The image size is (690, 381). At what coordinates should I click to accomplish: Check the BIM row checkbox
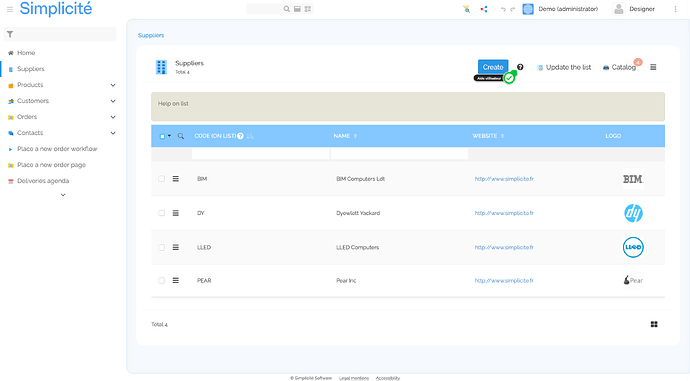[x=161, y=179]
